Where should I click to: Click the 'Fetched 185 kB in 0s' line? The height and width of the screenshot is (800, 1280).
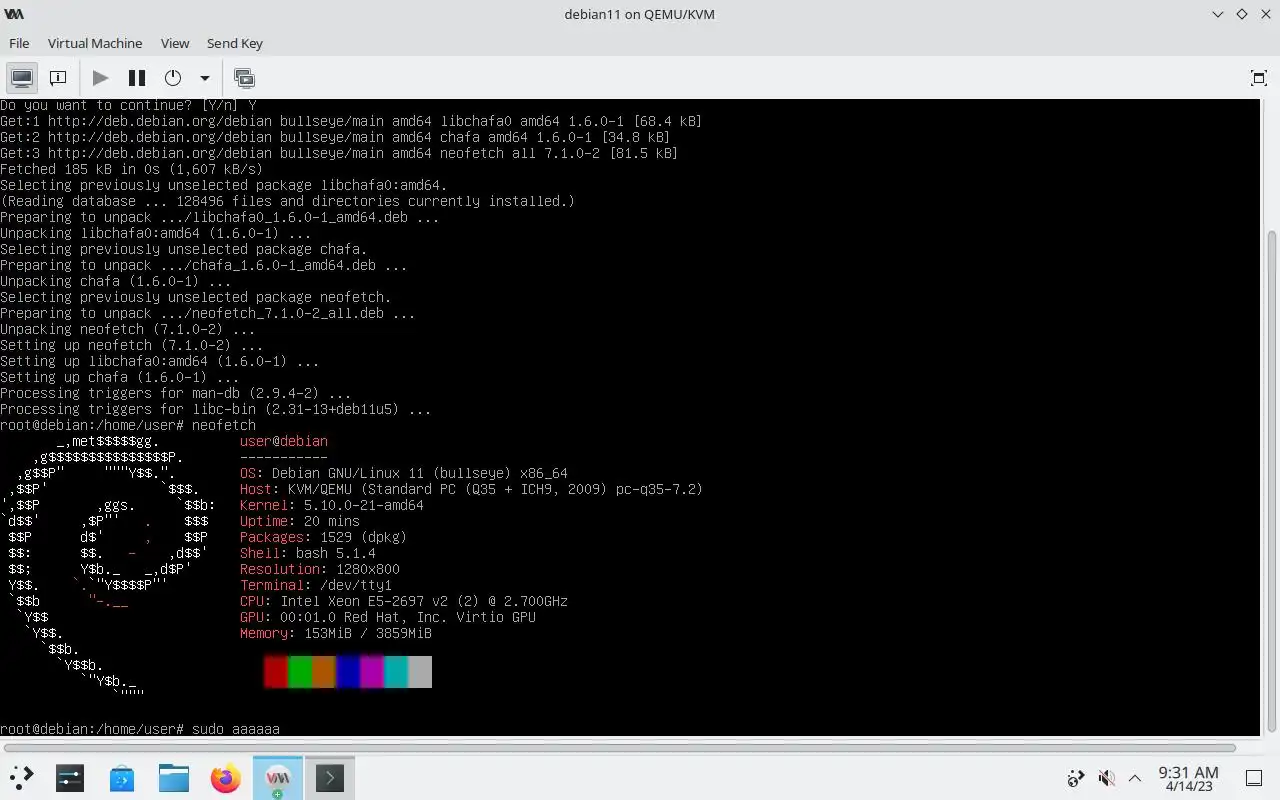pos(132,169)
